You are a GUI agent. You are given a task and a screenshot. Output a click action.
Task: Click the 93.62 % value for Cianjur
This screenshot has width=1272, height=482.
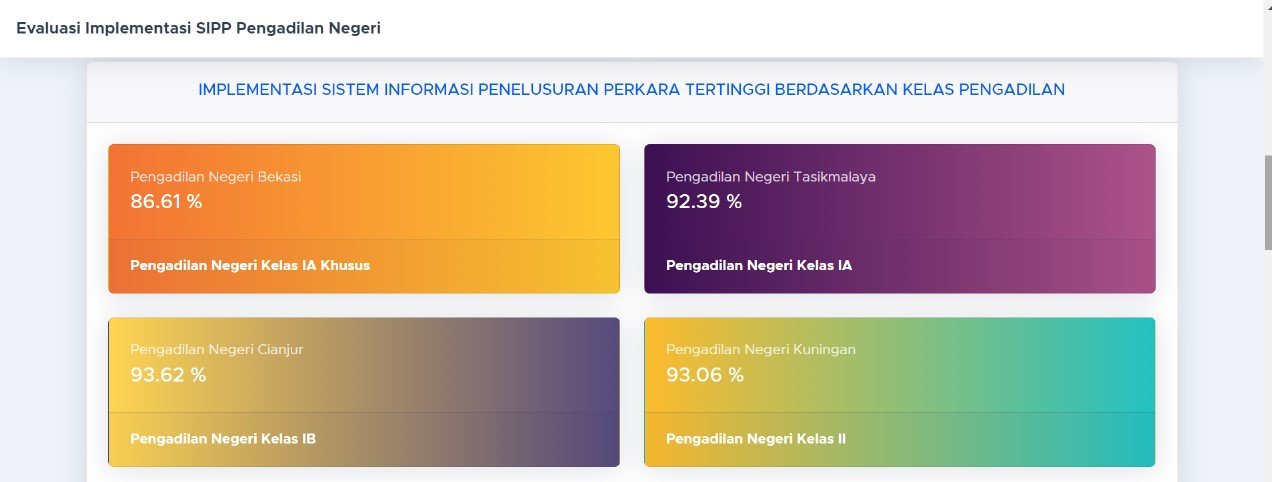[168, 375]
